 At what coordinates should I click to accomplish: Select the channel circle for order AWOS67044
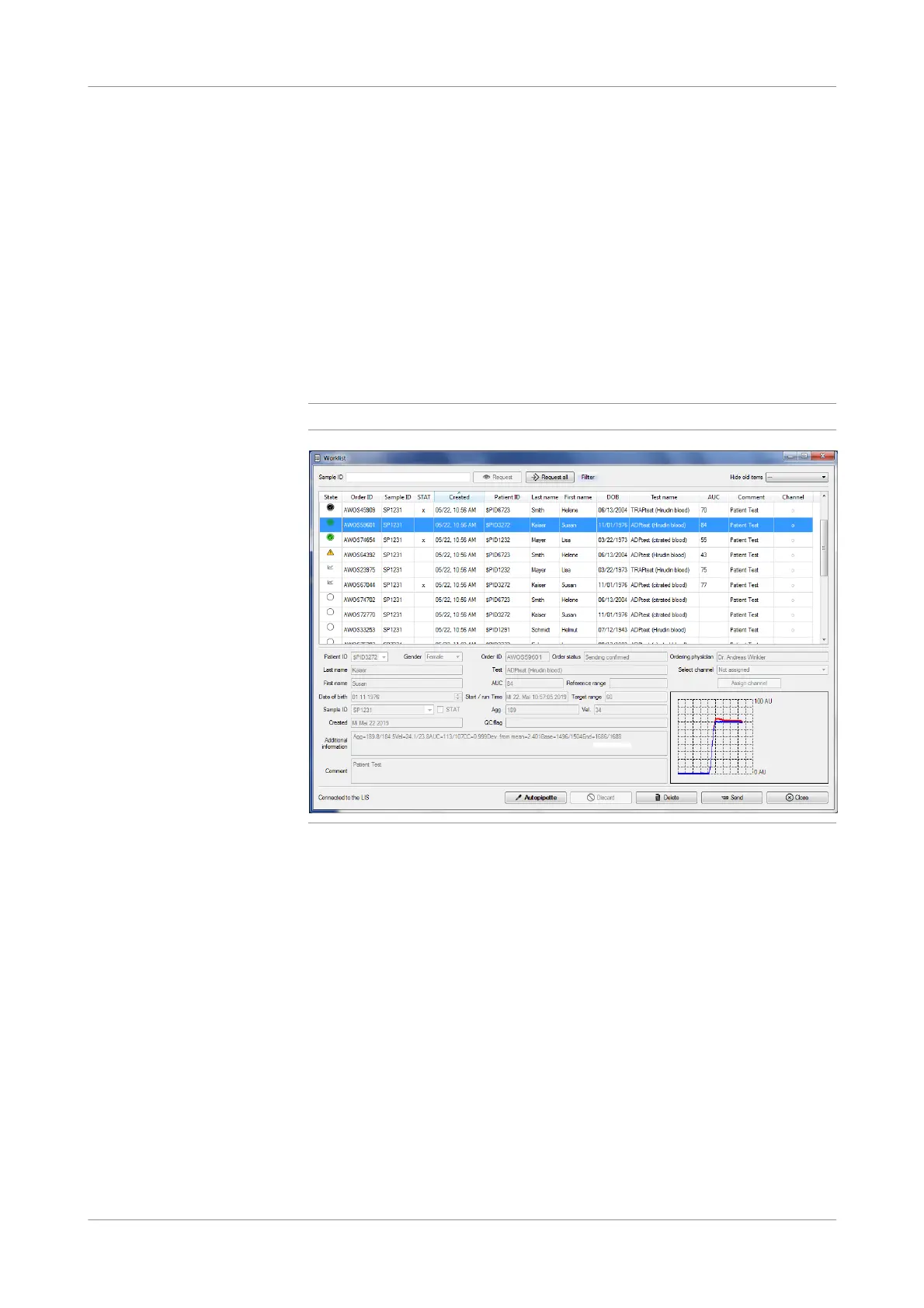click(x=793, y=585)
